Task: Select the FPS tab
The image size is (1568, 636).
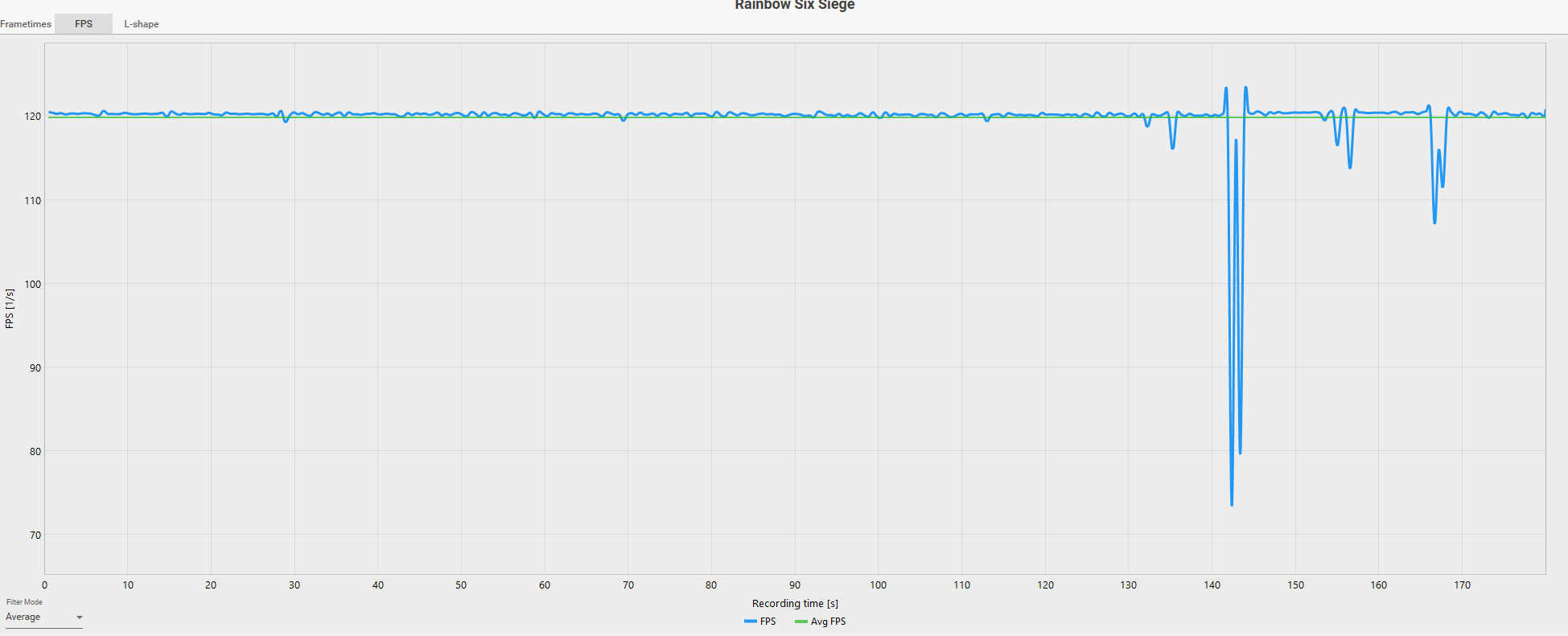Action: pyautogui.click(x=84, y=24)
